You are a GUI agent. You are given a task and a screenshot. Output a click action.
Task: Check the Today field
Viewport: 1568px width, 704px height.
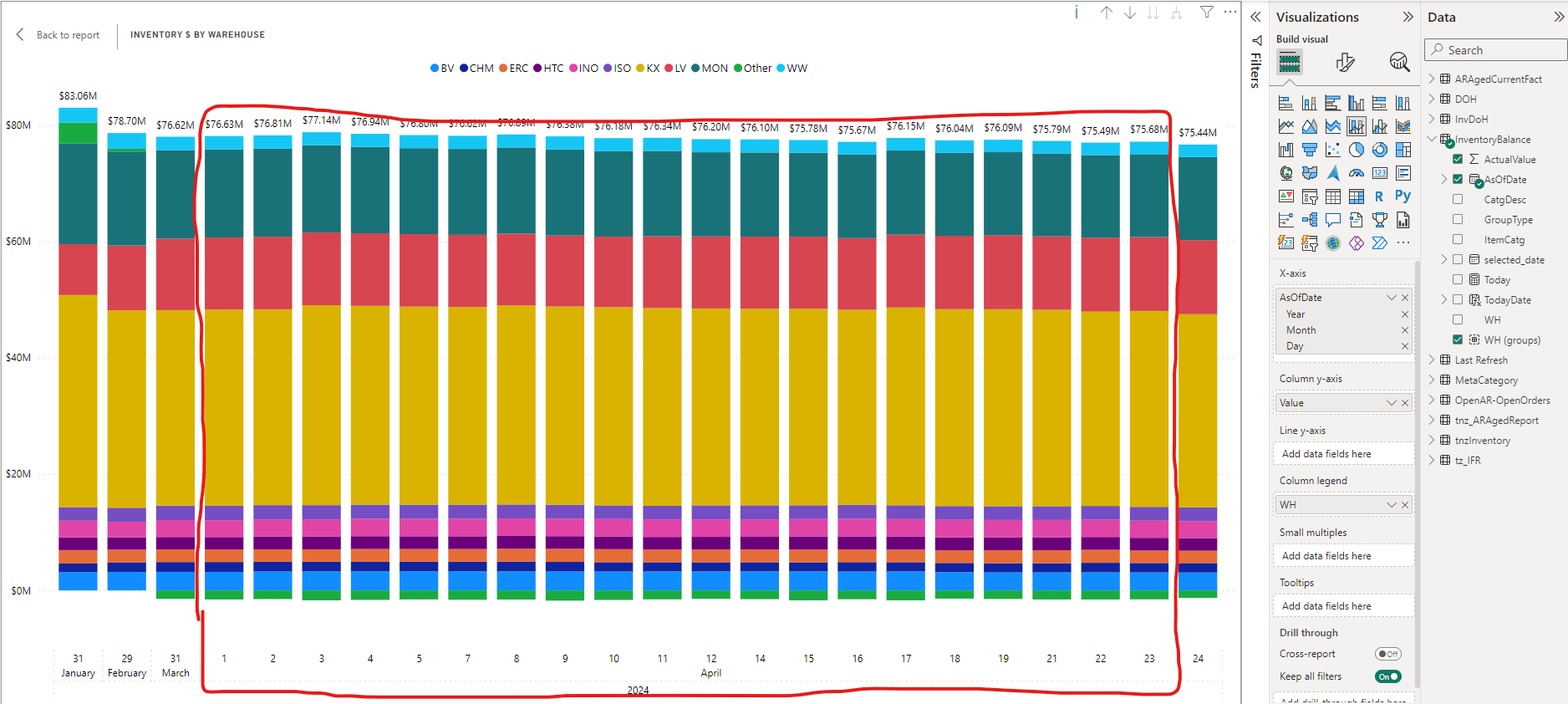[x=1458, y=279]
